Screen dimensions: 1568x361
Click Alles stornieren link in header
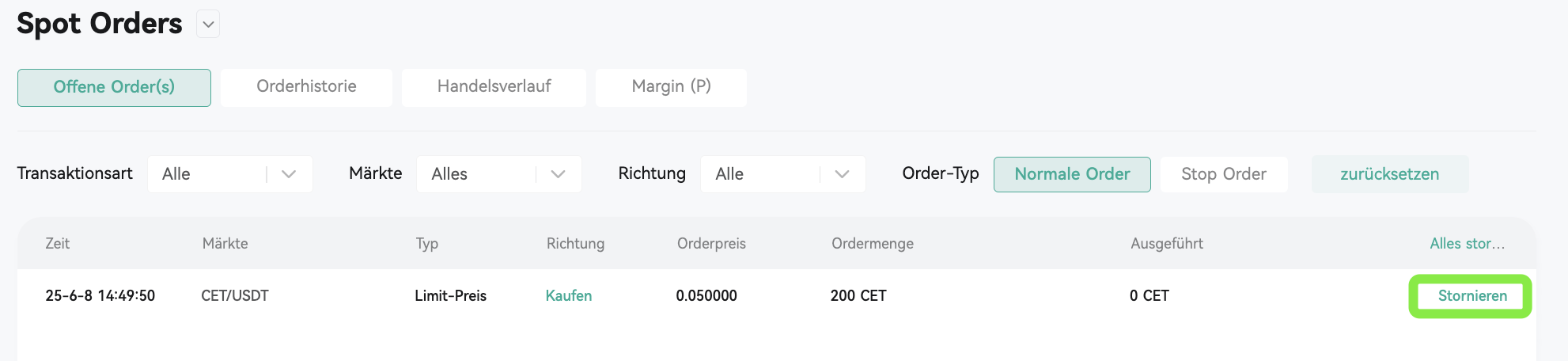point(1468,244)
